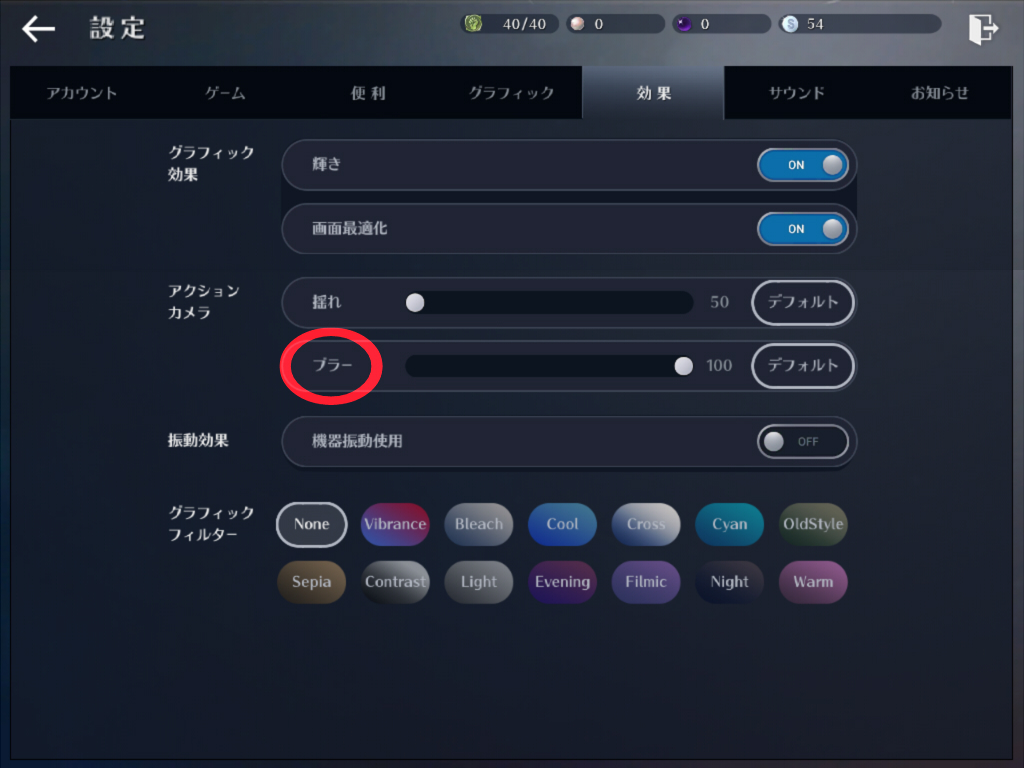Screen dimensions: 1024x768
Task: Switch to the ゲーム tab
Action: pos(225,93)
